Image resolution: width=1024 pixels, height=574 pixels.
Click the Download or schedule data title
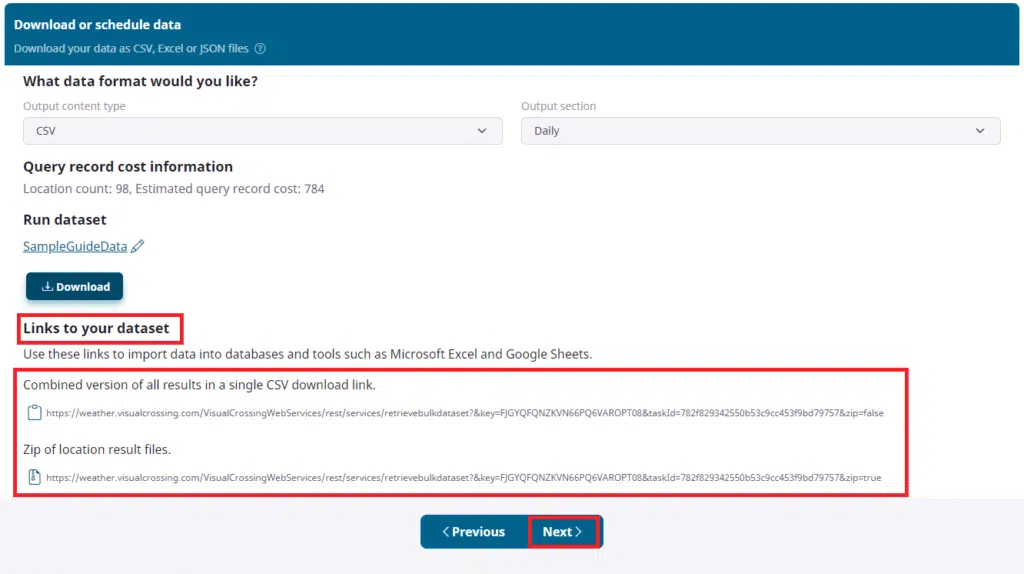click(97, 24)
